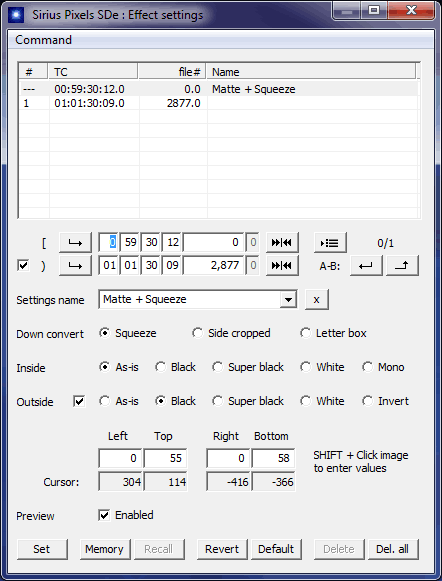Click the A-B return arrow button
The height and width of the screenshot is (581, 442).
point(366,265)
